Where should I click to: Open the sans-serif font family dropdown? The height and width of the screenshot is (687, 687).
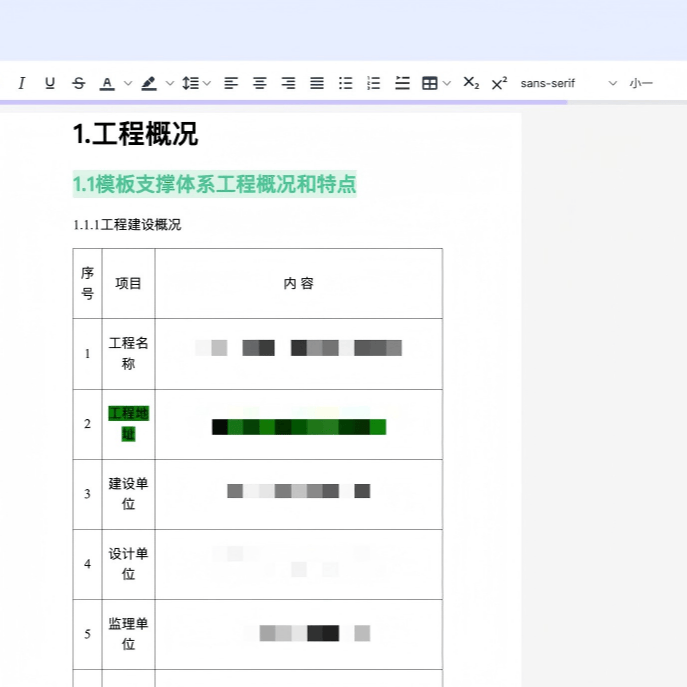[568, 83]
